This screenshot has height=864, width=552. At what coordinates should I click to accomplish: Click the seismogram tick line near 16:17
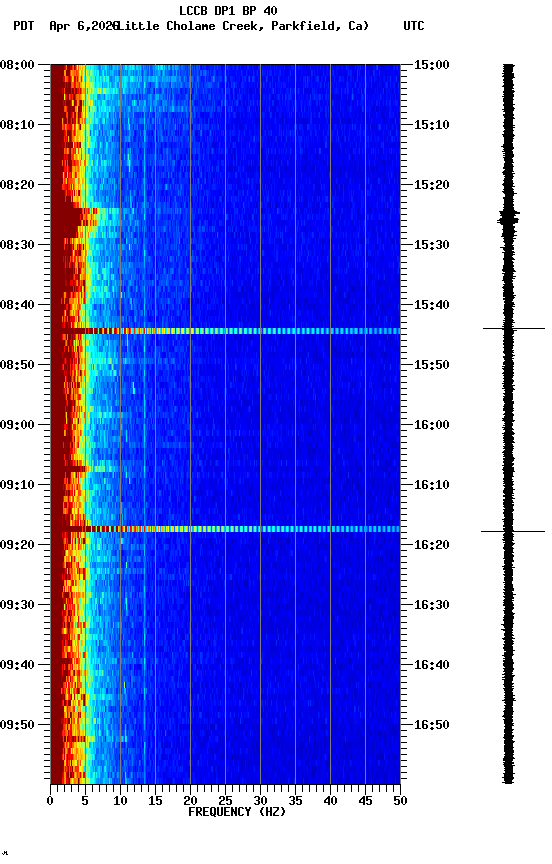[x=513, y=532]
